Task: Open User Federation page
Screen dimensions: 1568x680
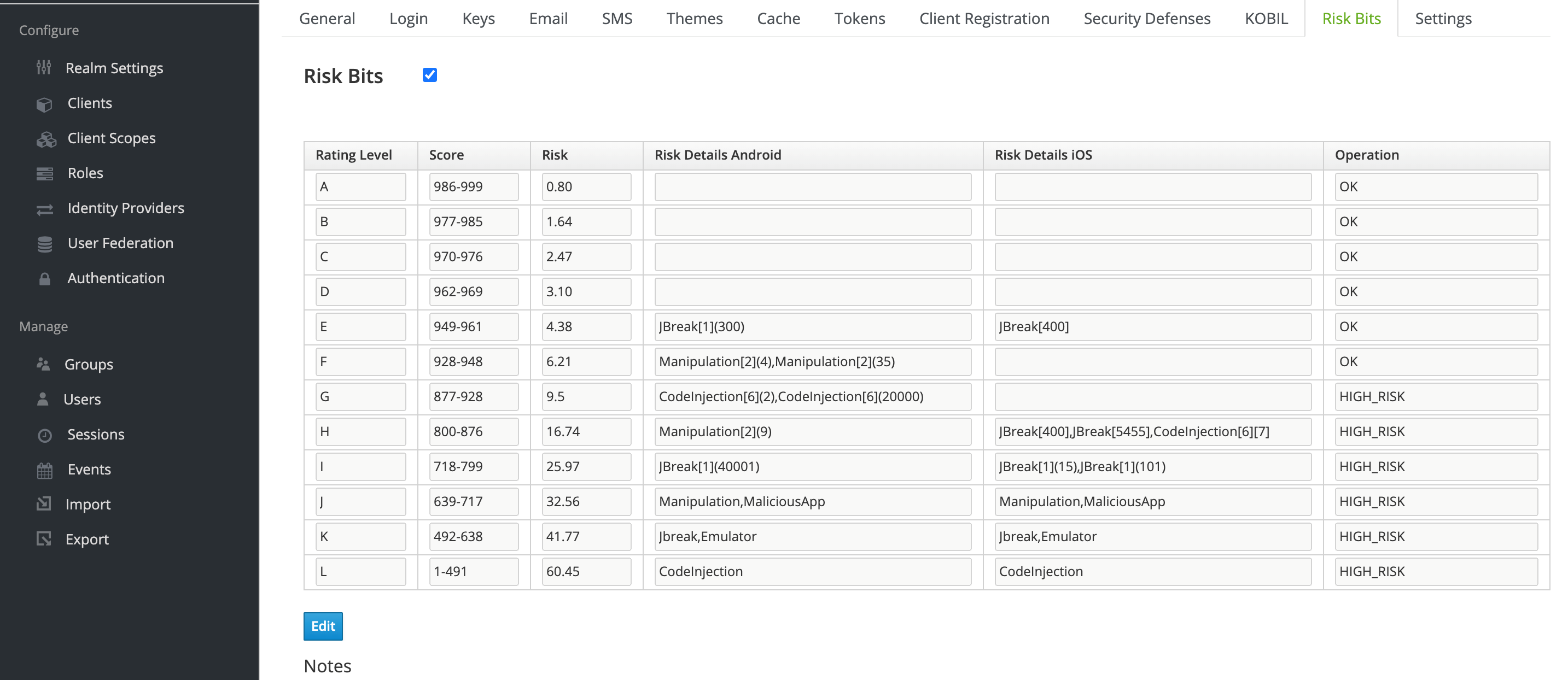Action: click(120, 243)
